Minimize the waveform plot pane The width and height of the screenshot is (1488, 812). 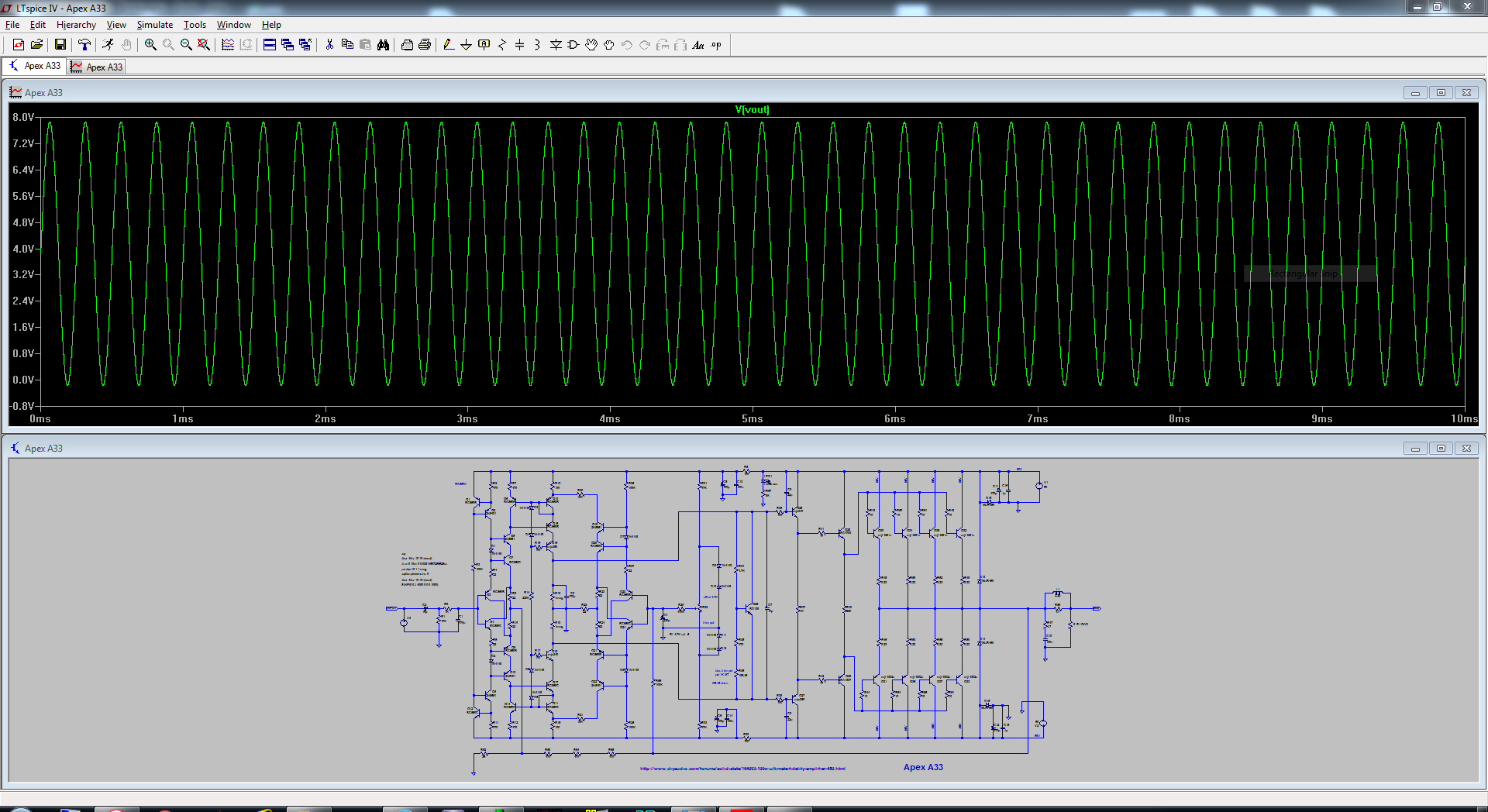point(1415,93)
